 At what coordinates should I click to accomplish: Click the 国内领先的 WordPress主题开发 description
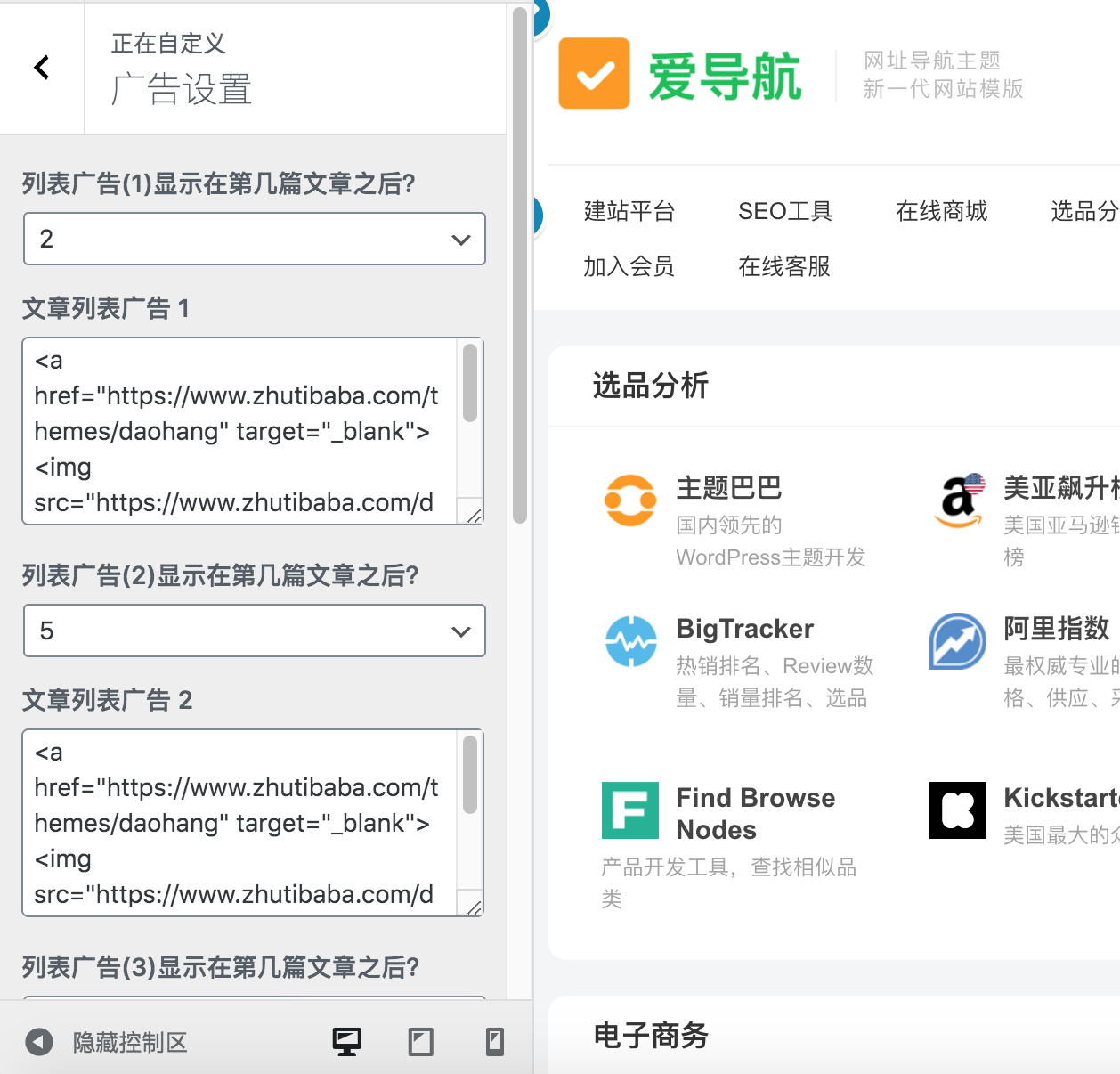(771, 541)
